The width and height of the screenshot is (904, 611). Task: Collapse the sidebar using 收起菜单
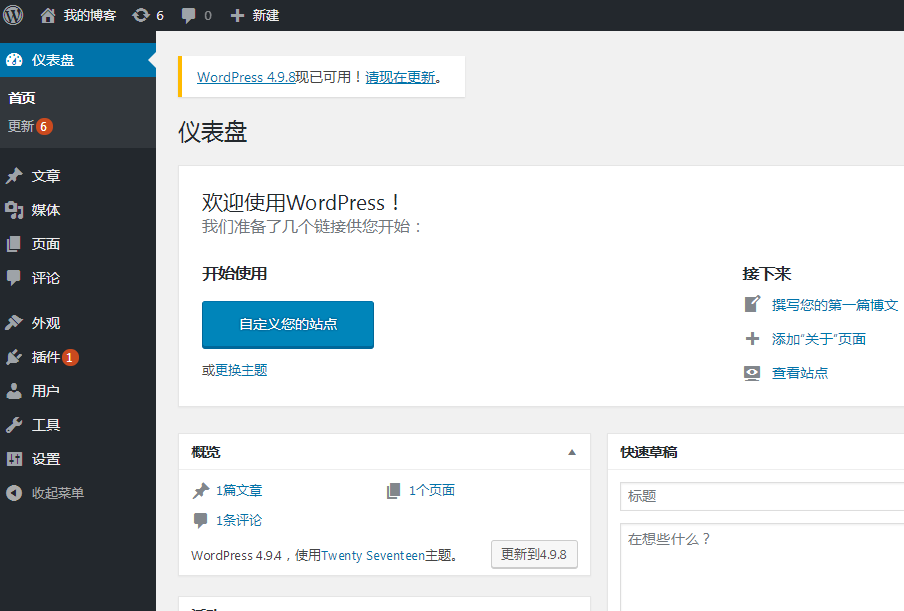[x=57, y=493]
